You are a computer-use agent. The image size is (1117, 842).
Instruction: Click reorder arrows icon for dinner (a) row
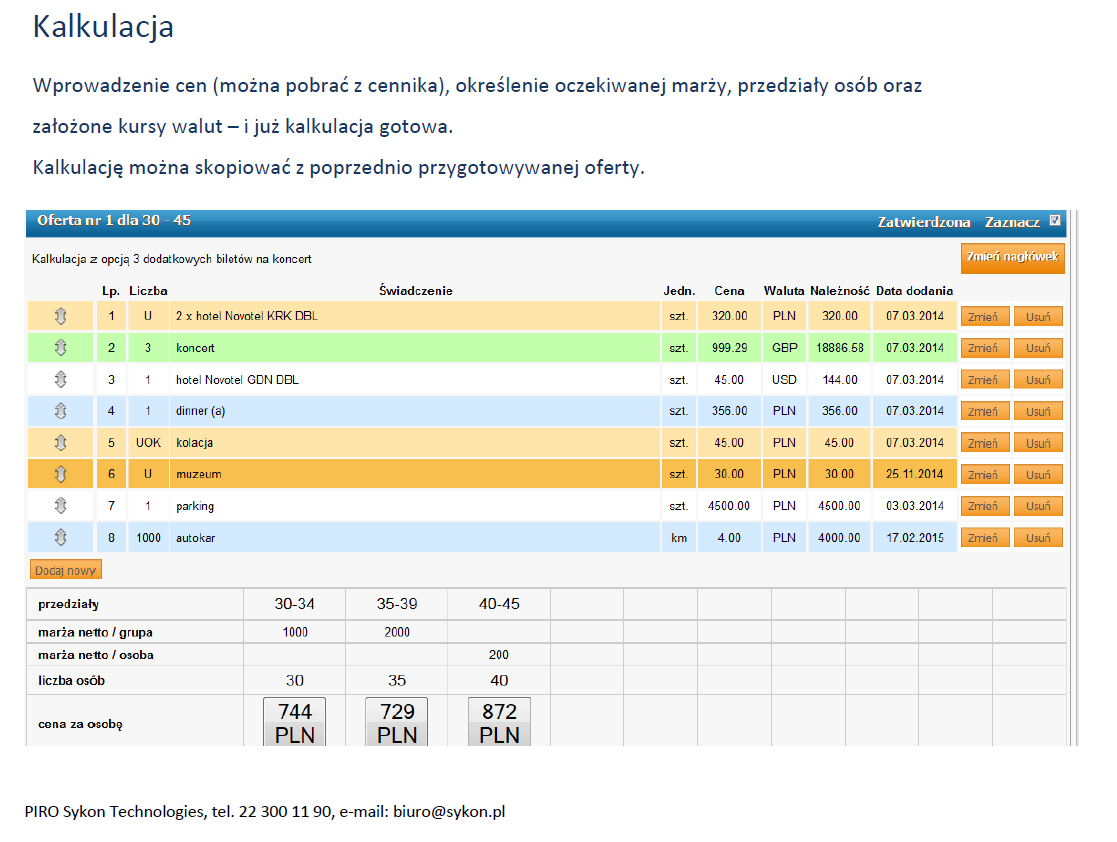tap(61, 411)
